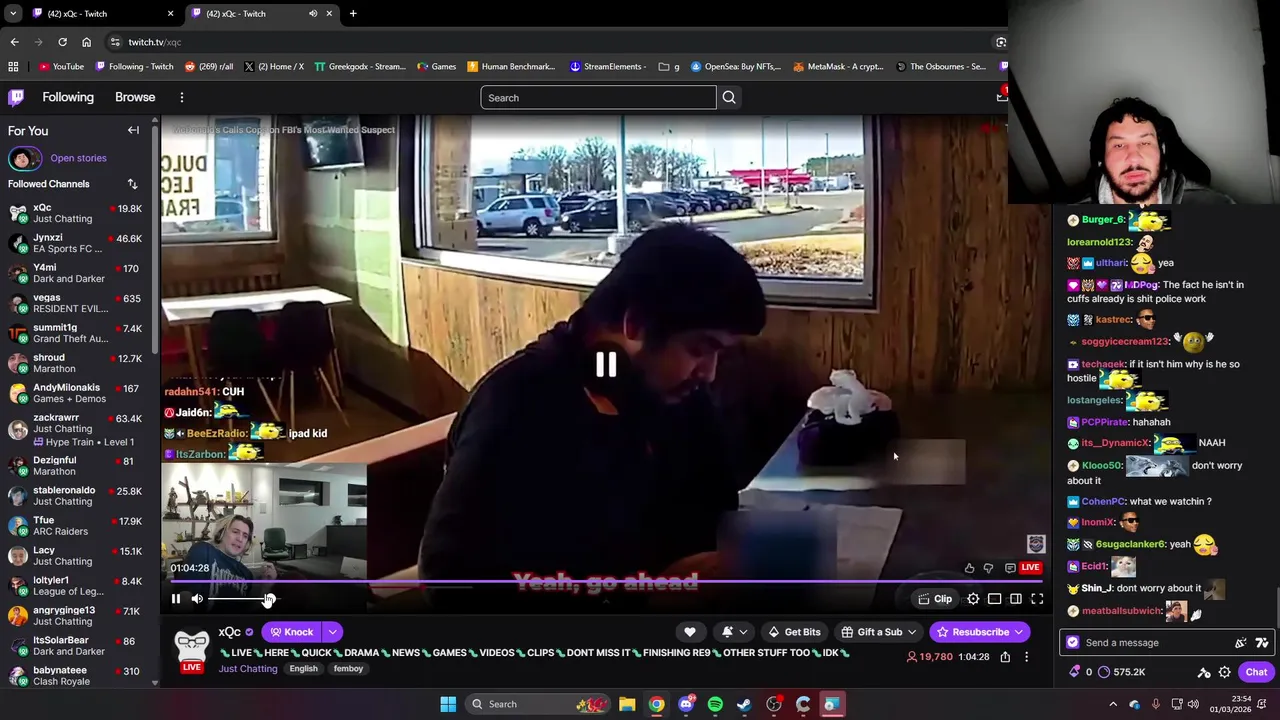Open Steam from the taskbar
The height and width of the screenshot is (720, 1280).
coord(744,704)
